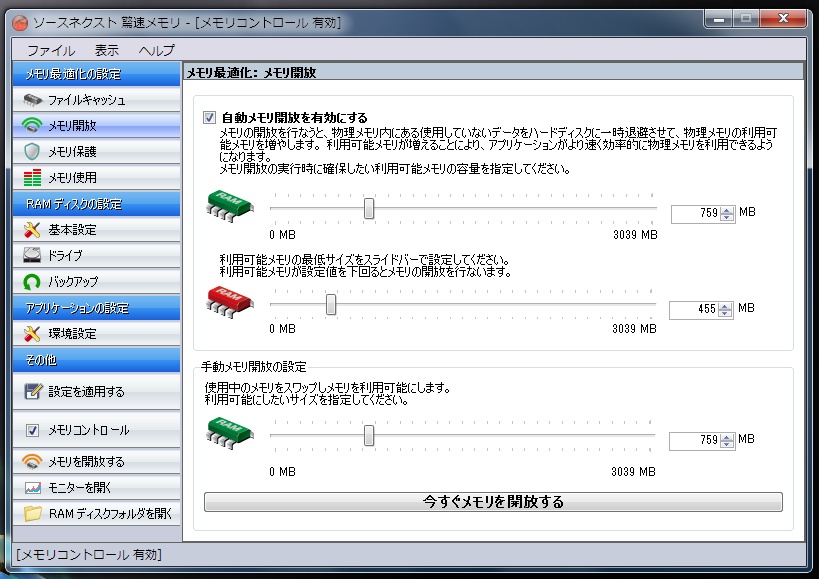Click the 今すぐメモリを開放する button
Viewport: 819px width, 579px height.
pos(493,502)
